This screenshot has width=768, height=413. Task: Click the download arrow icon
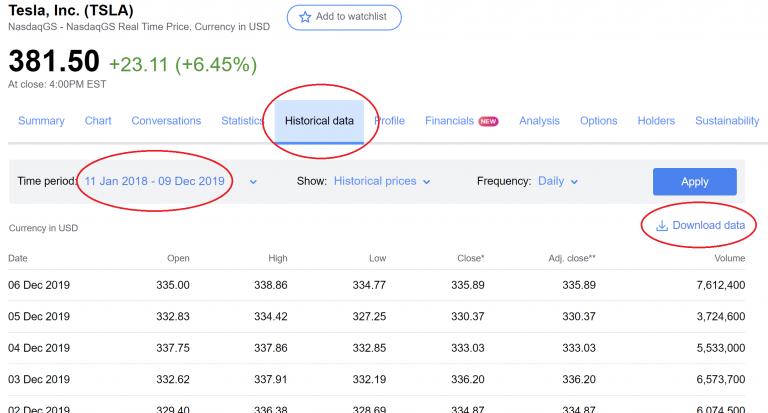pos(662,225)
